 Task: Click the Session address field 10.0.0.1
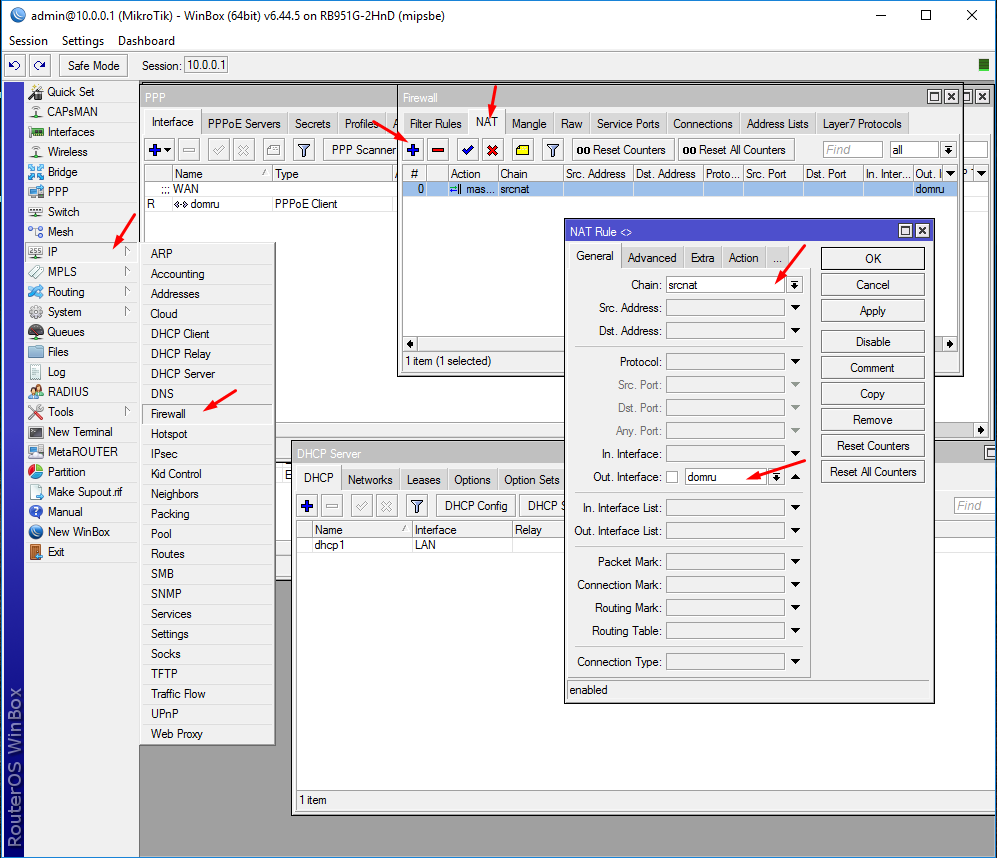(206, 66)
